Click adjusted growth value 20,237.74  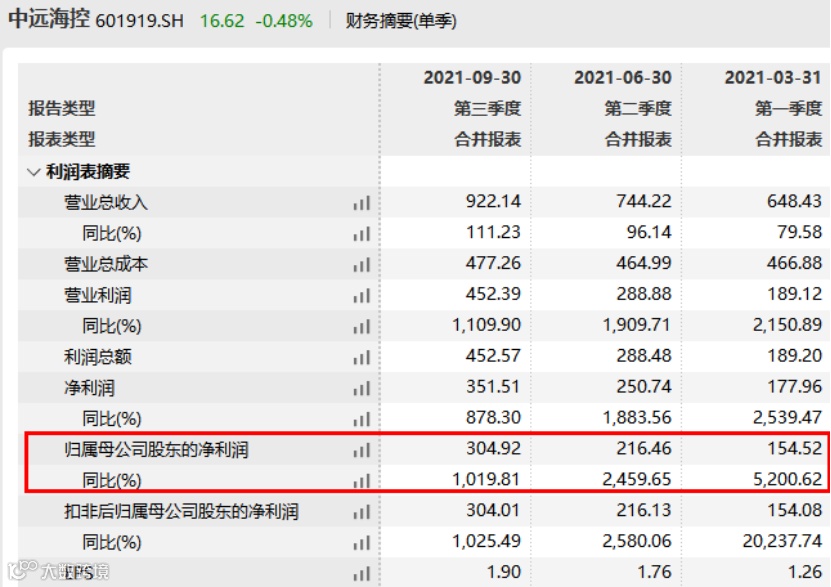coord(782,541)
